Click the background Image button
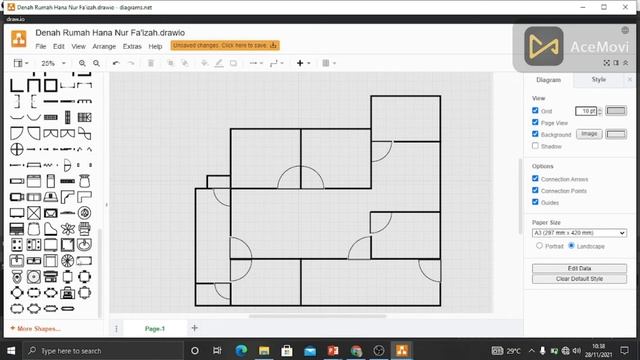 (589, 134)
